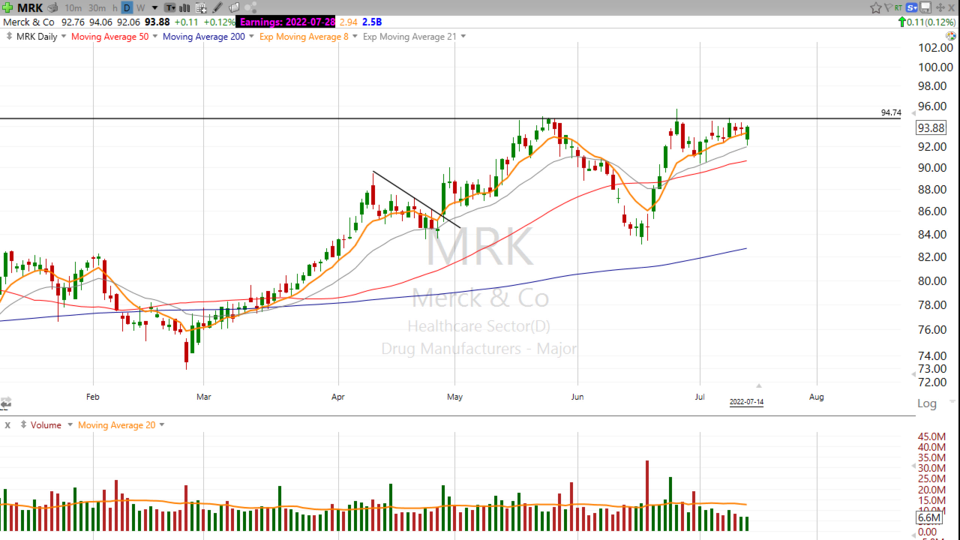Select the pencil drawing tool

coord(217,8)
